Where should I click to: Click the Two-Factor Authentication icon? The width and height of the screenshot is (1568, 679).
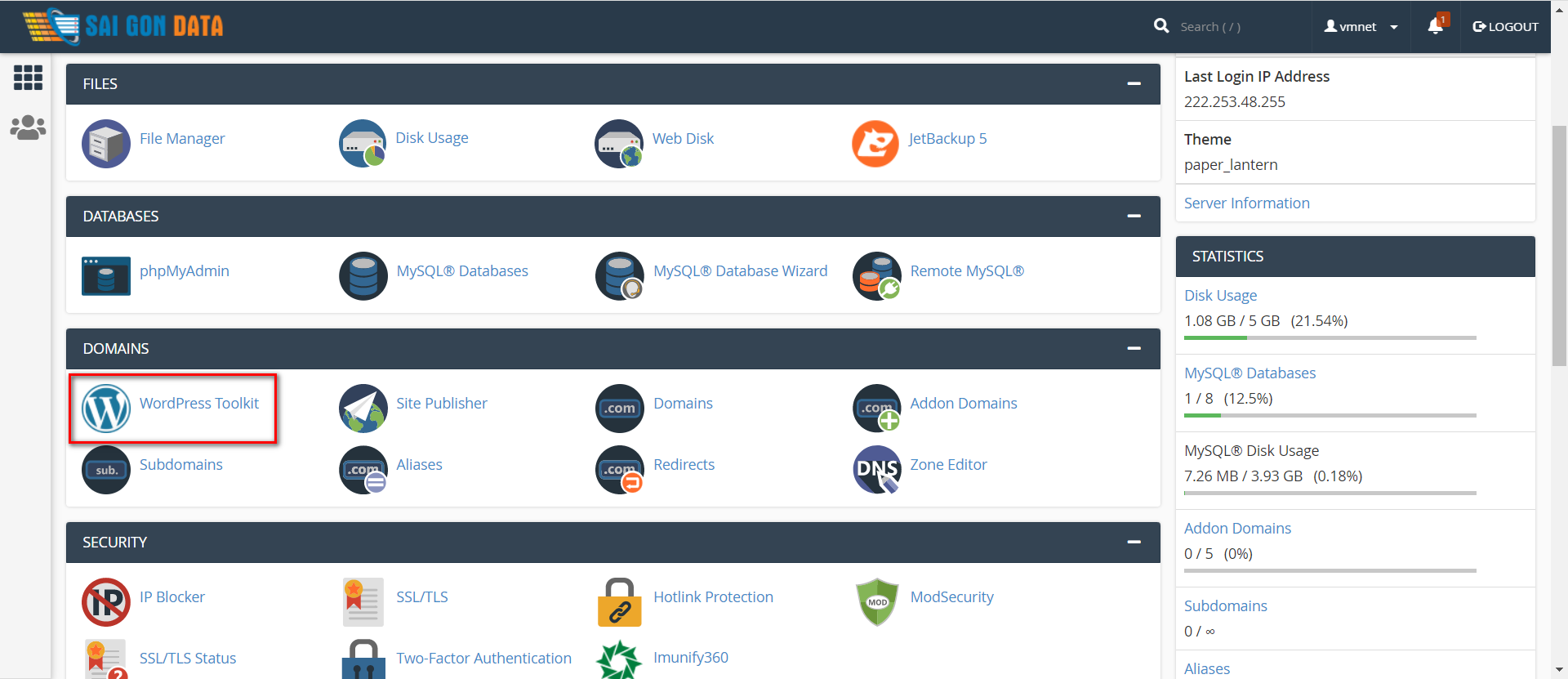coord(363,659)
